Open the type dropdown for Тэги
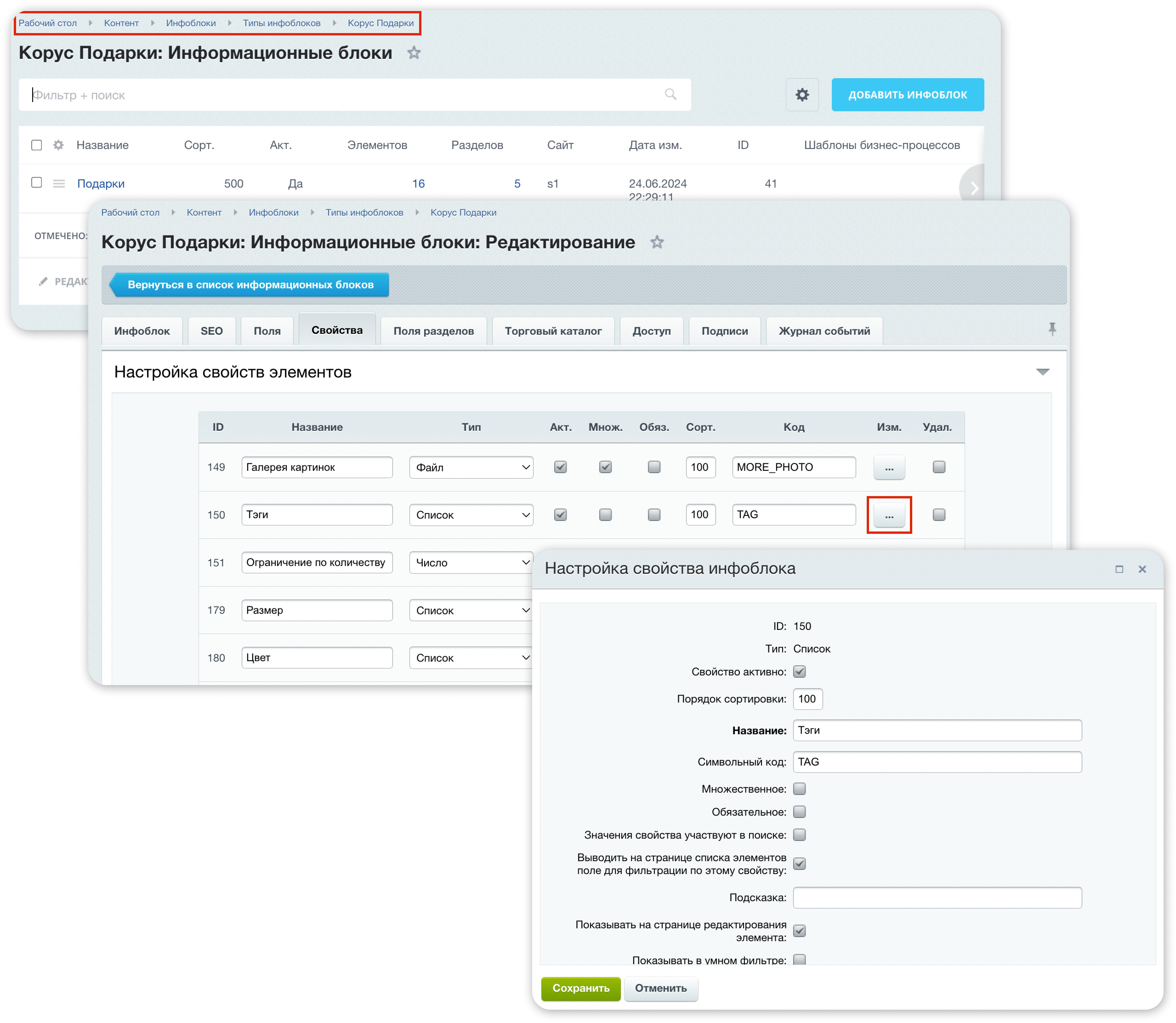 pyautogui.click(x=471, y=515)
